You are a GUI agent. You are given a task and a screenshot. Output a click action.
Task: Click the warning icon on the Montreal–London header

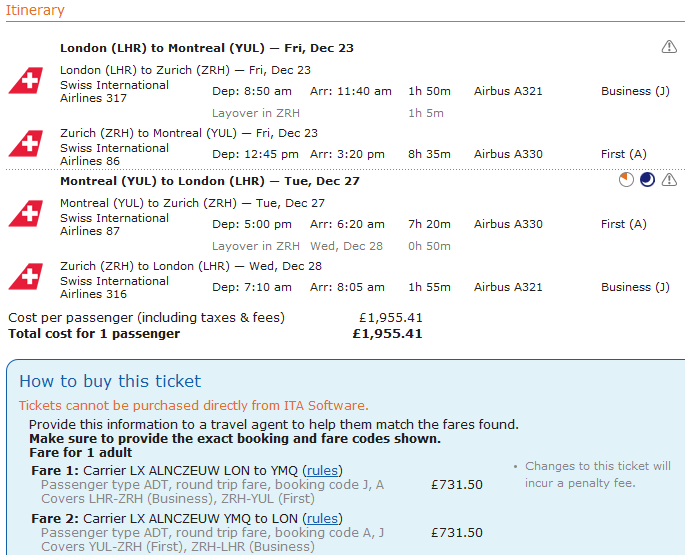(x=669, y=180)
